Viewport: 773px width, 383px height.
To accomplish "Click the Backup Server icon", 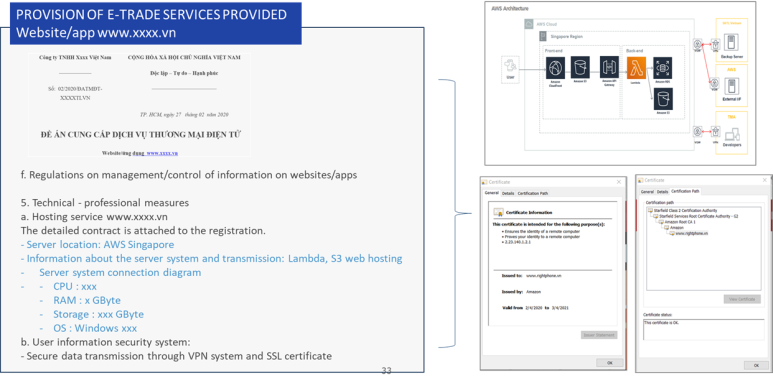I will 731,41.
